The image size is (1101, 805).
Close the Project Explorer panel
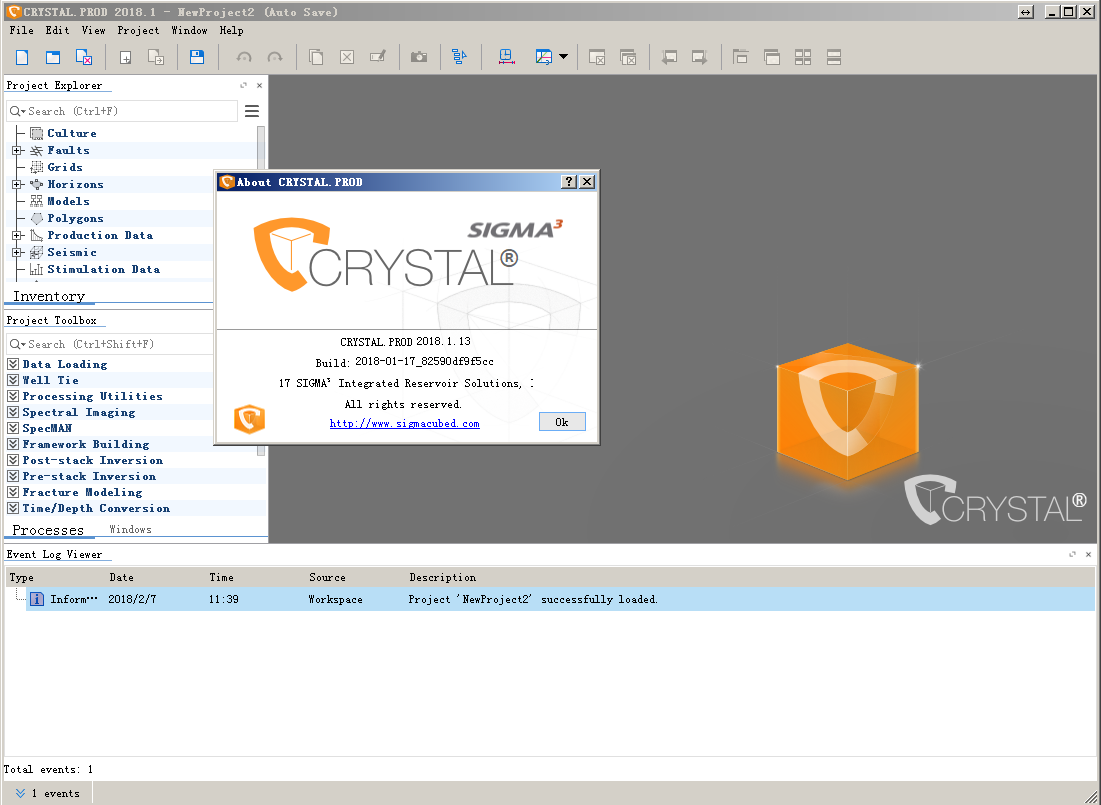point(259,86)
